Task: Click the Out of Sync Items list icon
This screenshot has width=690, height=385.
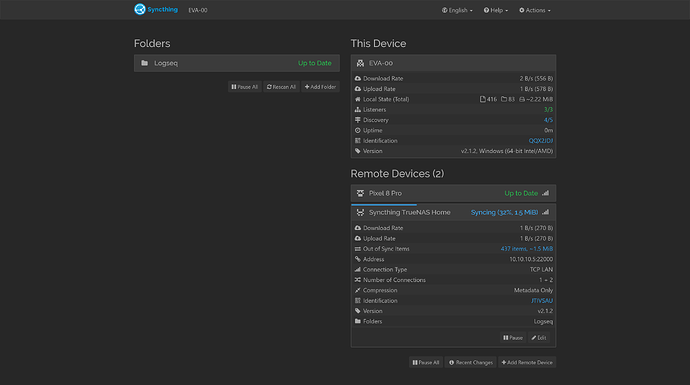Action: (358, 249)
